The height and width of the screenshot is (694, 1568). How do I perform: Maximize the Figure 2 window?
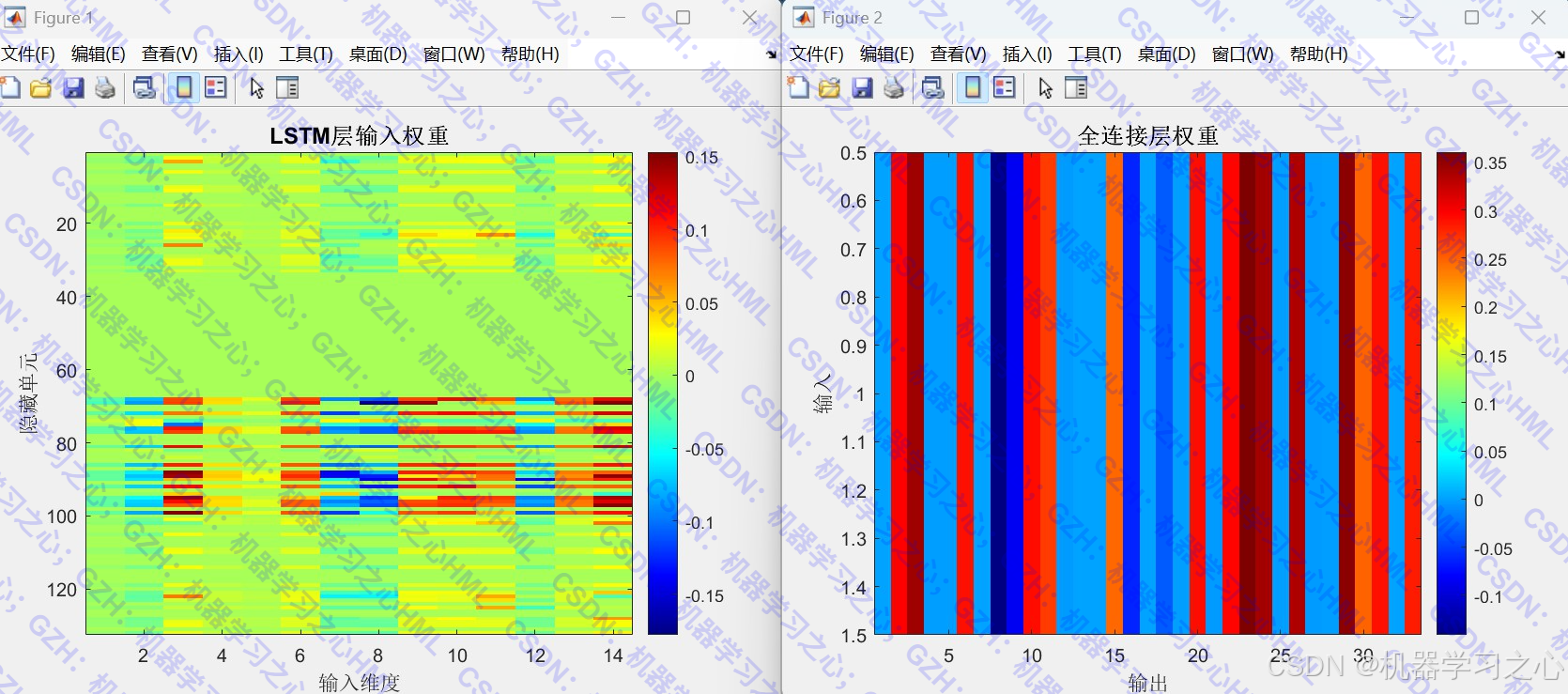1472,18
